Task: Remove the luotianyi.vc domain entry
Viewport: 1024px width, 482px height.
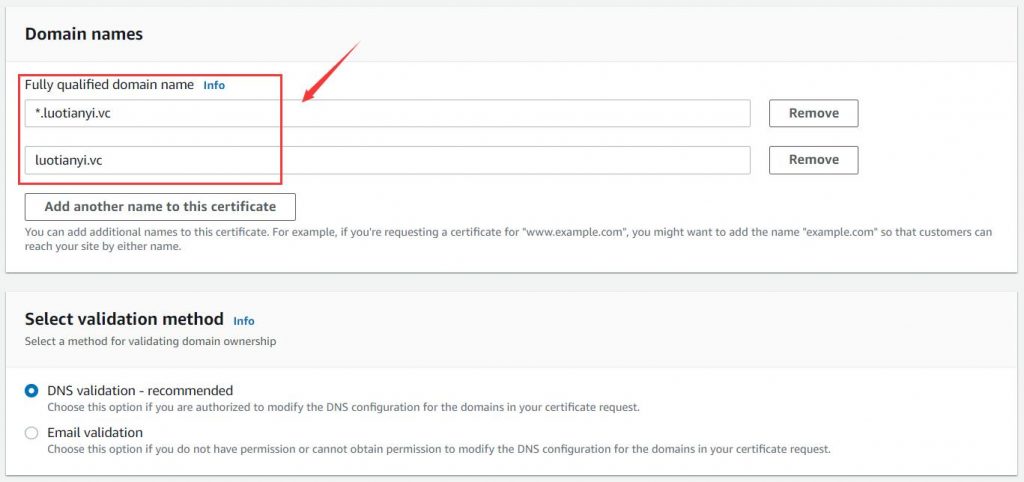Action: (x=813, y=160)
